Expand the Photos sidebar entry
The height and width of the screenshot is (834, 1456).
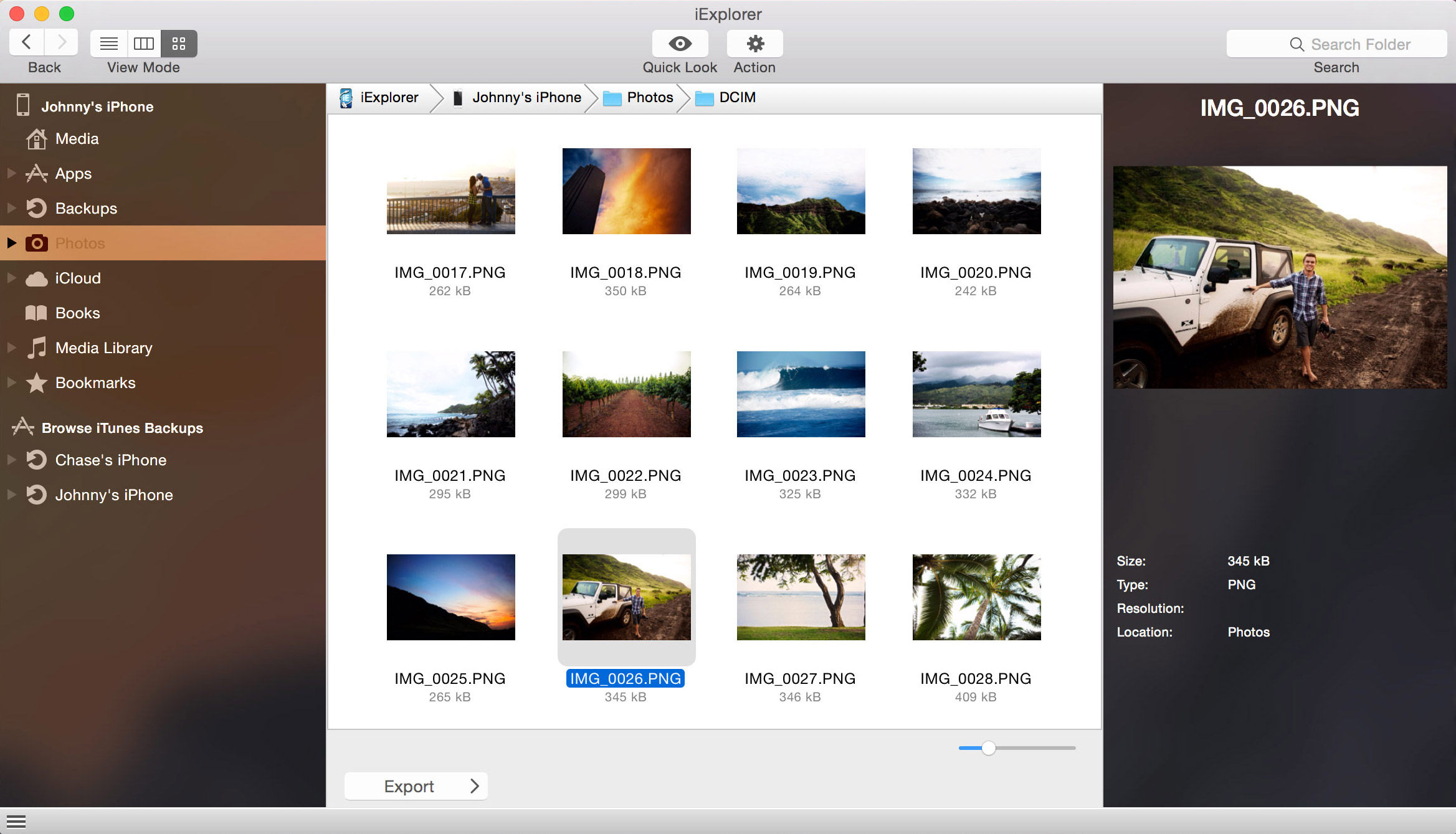[11, 243]
